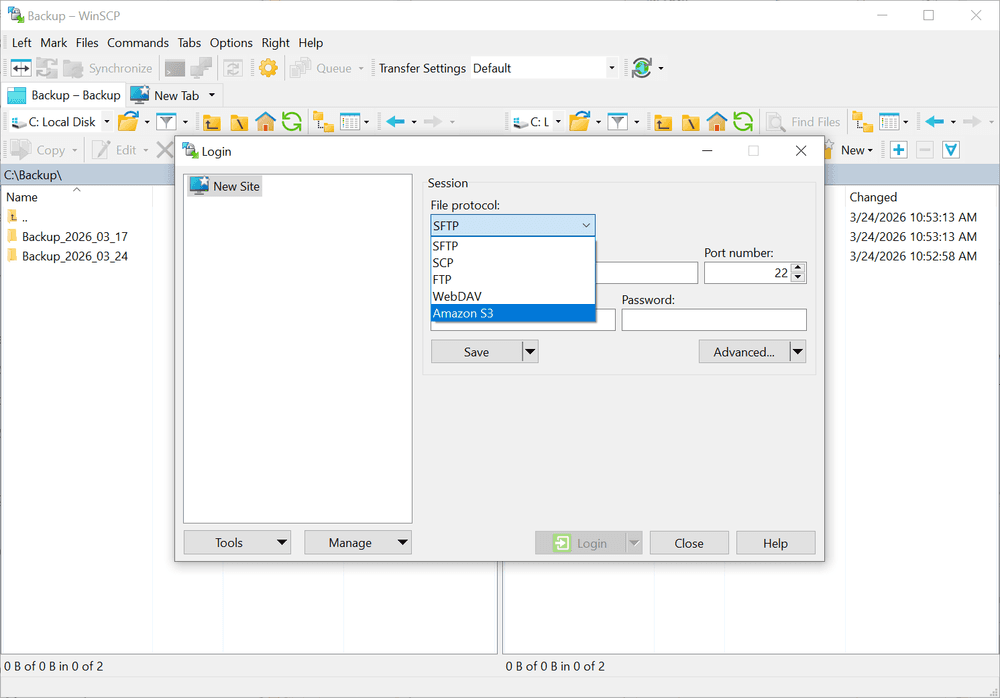
Task: Go back in right panel history
Action: 934,121
